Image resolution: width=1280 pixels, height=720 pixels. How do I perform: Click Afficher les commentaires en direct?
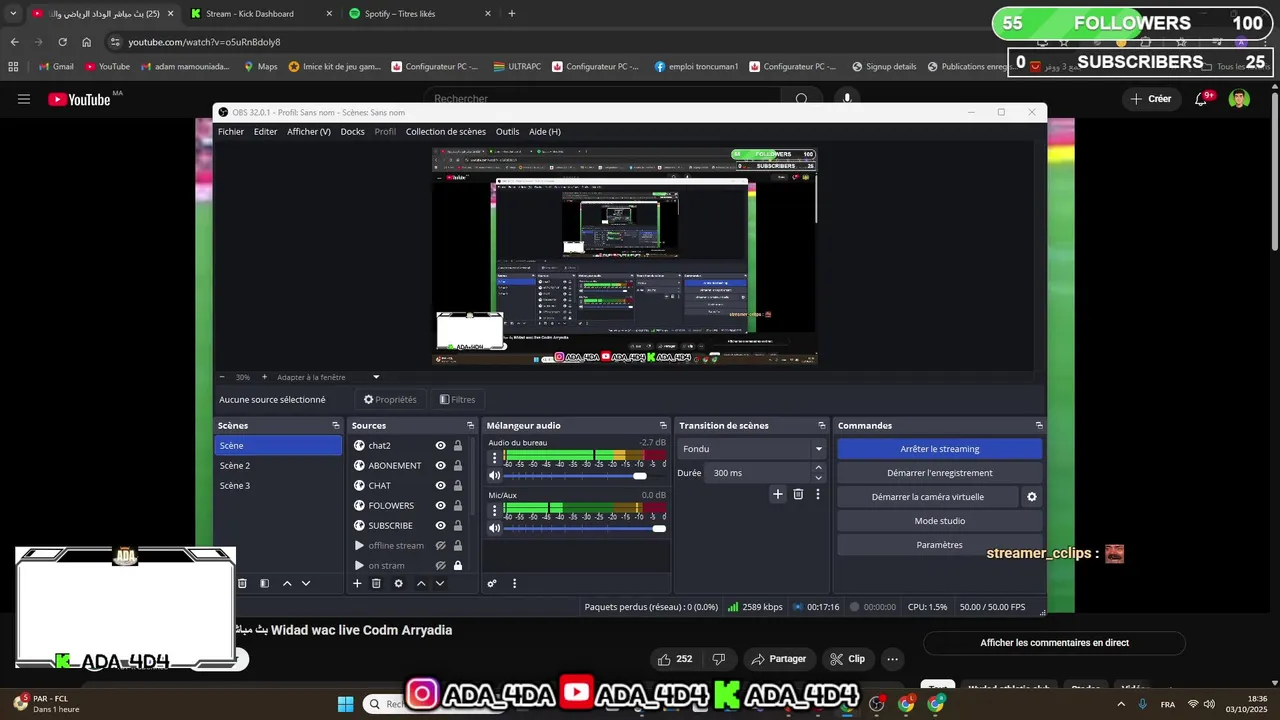pyautogui.click(x=1054, y=643)
